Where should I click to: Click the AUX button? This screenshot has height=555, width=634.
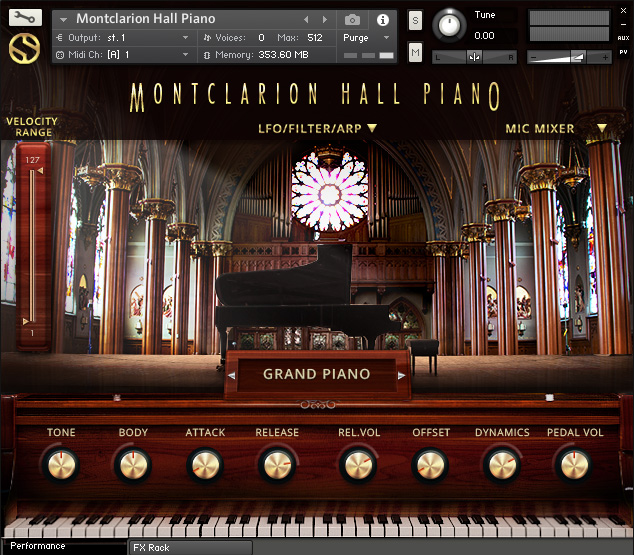(623, 38)
